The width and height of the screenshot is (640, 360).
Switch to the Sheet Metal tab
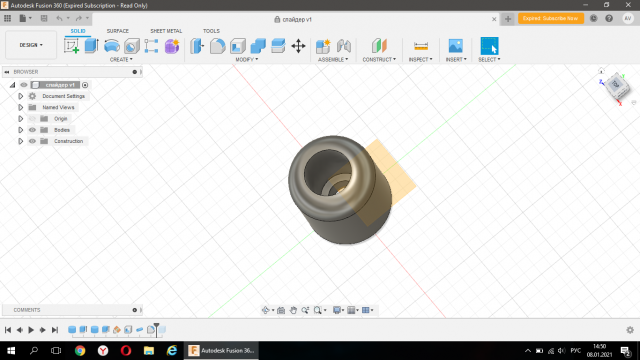[166, 31]
